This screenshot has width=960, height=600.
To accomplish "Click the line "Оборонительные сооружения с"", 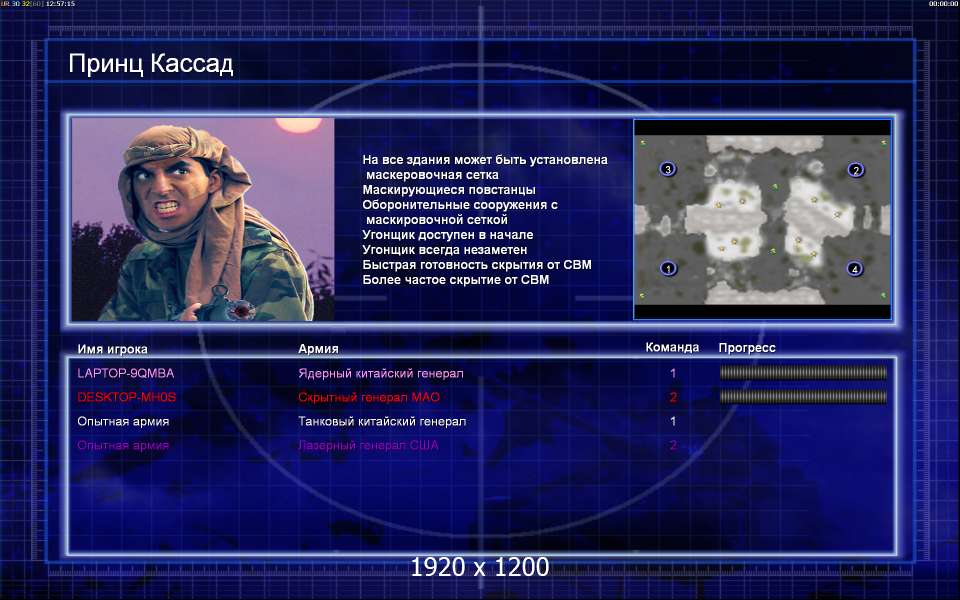I will (460, 204).
